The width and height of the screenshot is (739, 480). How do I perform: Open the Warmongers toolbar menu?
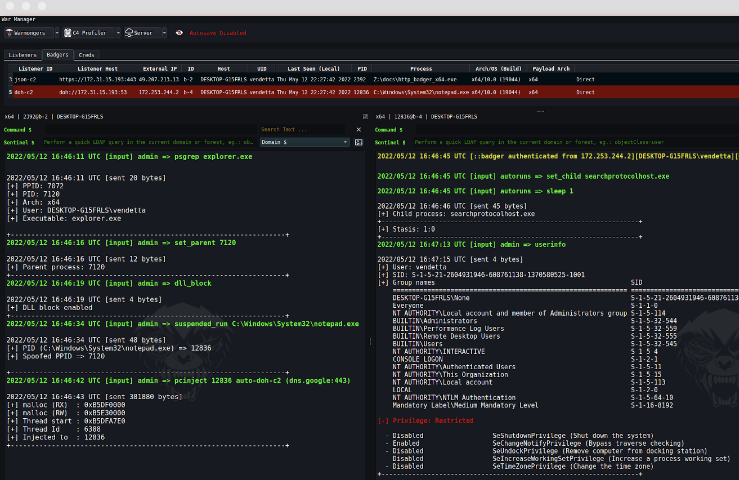28,33
